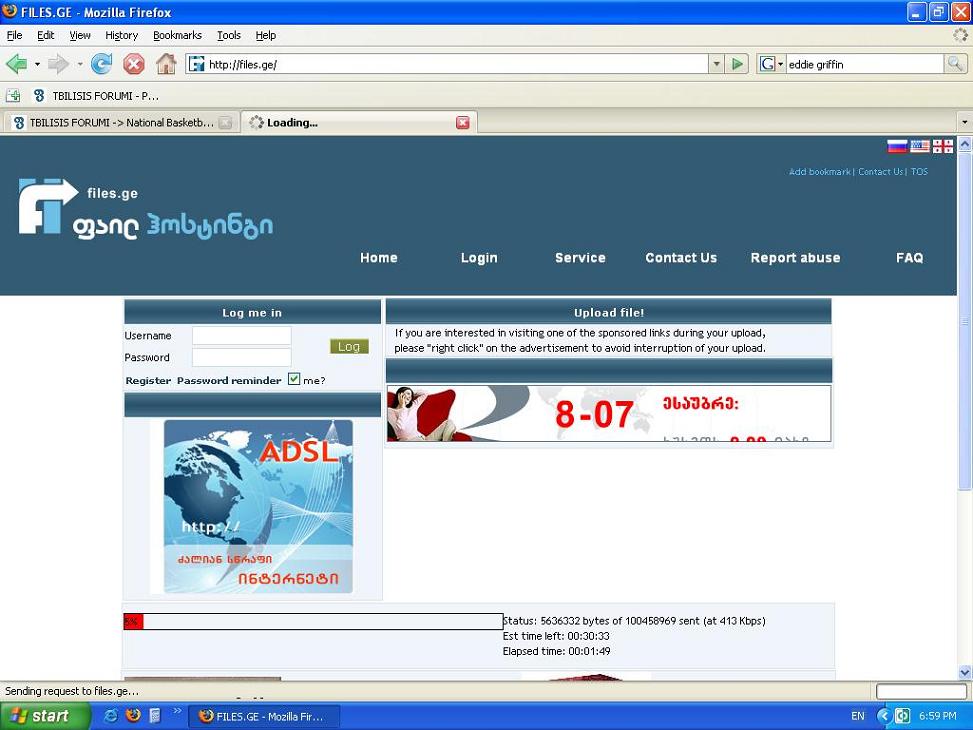Open the Contact Us navigation link
This screenshot has height=730, width=973.
[x=681, y=258]
